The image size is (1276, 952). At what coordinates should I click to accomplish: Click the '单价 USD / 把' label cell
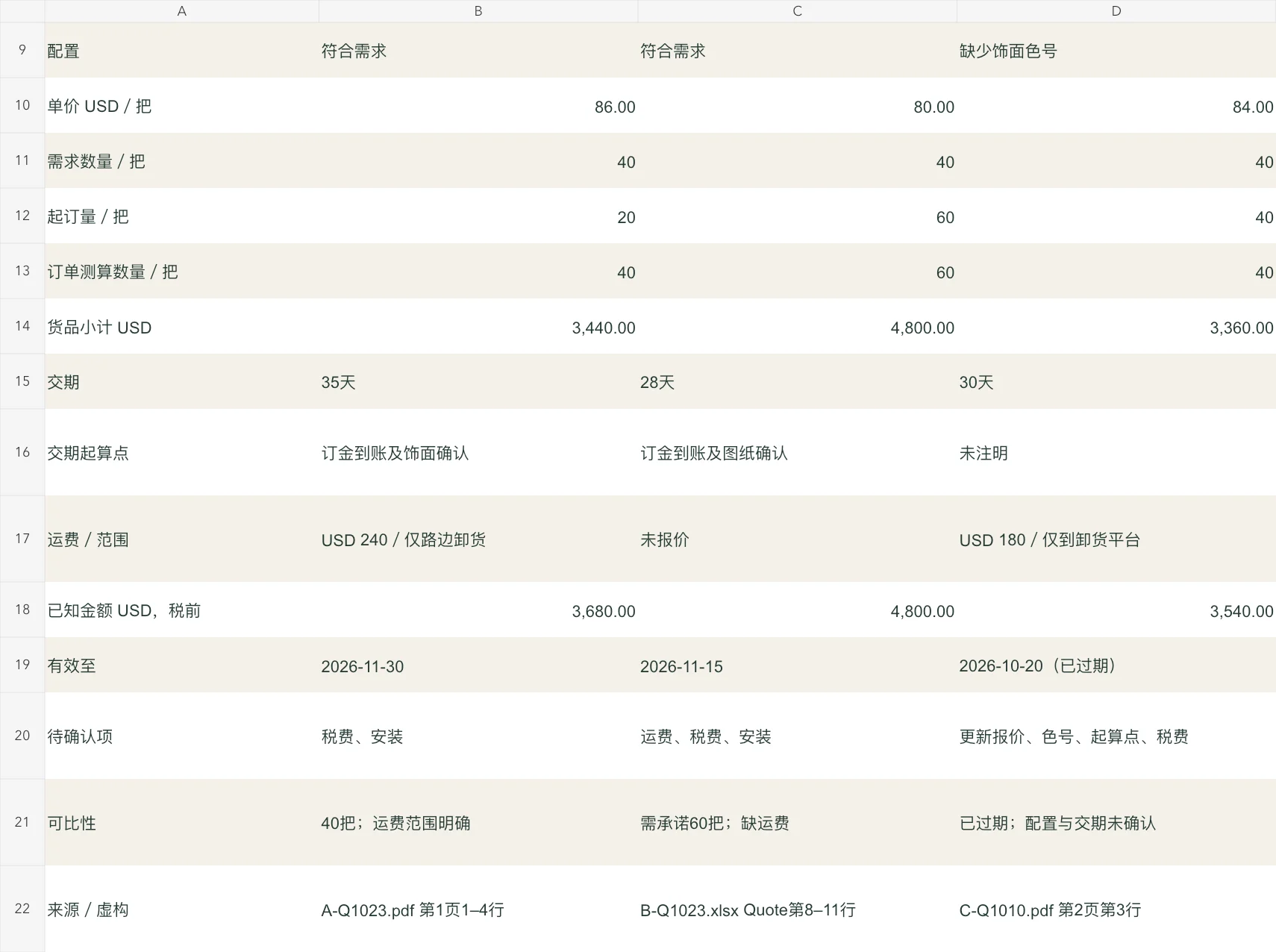pos(182,106)
